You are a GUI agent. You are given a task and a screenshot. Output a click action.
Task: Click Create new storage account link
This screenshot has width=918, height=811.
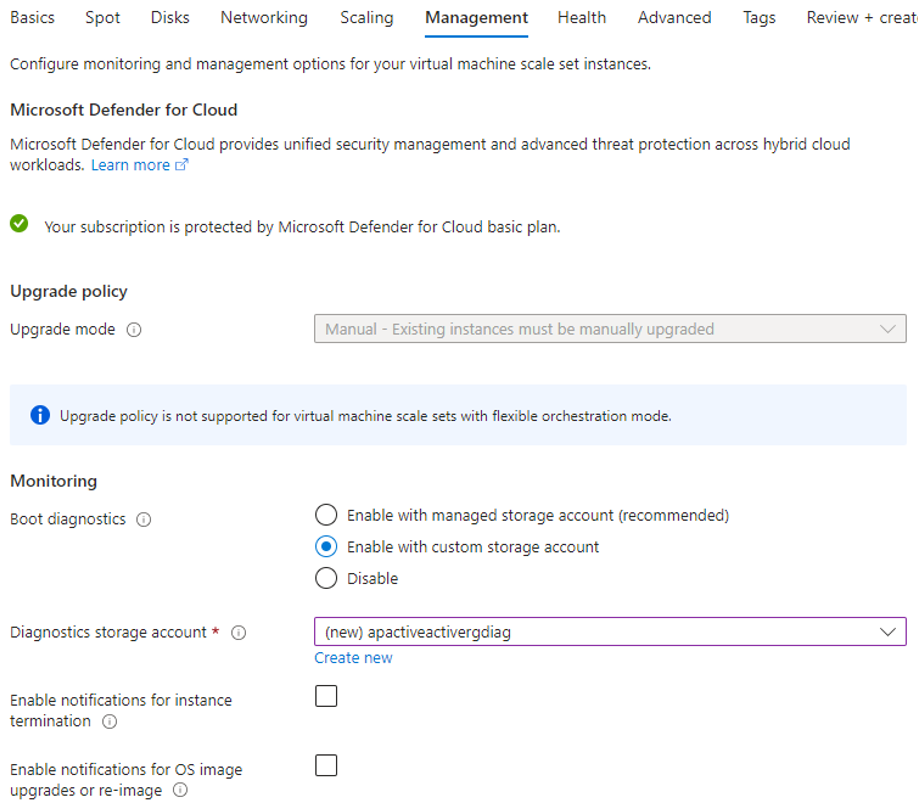click(353, 658)
